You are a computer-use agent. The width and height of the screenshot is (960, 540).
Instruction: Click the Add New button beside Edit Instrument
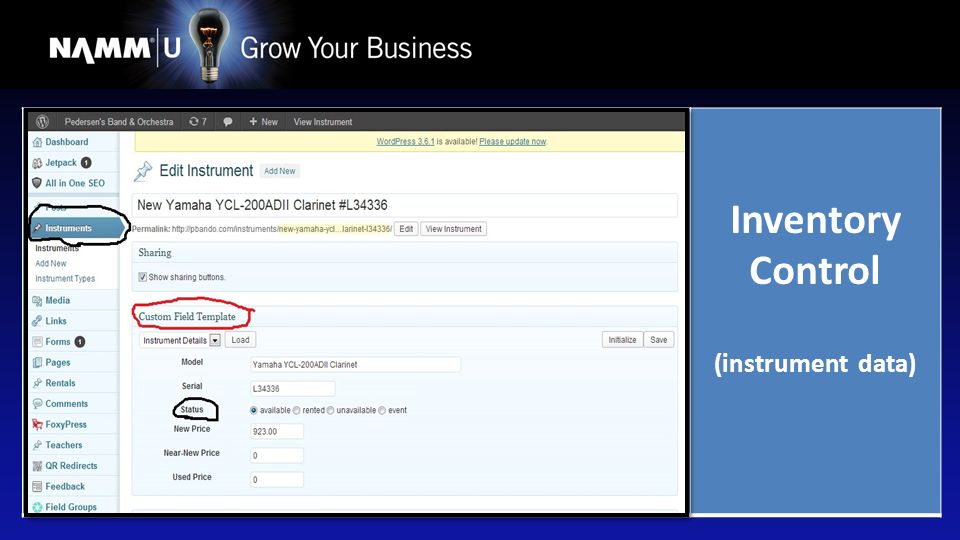click(x=279, y=171)
